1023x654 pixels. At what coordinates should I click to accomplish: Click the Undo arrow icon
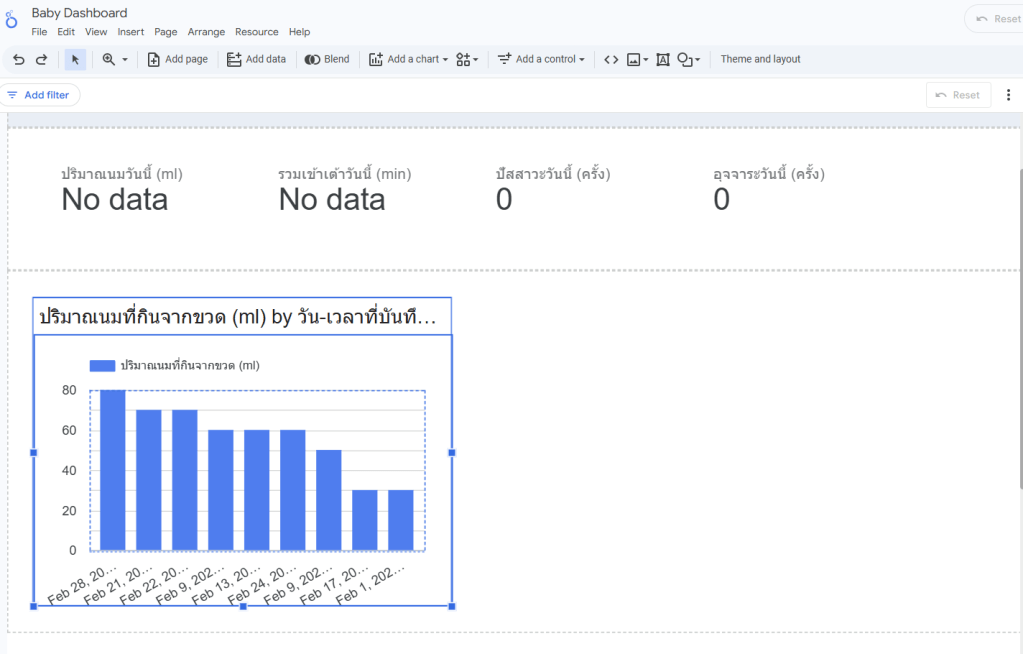click(x=18, y=60)
